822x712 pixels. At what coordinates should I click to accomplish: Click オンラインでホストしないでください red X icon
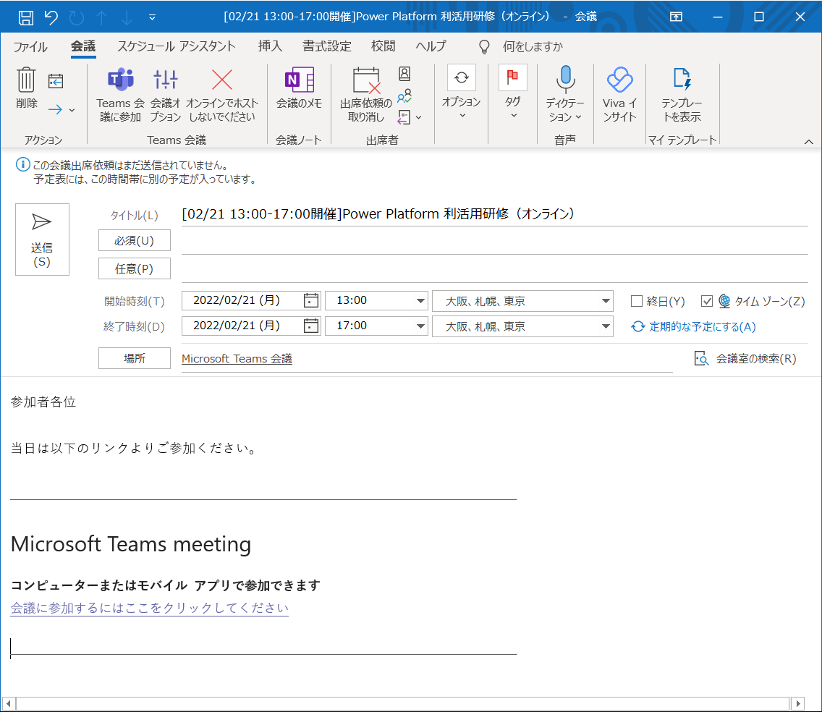tap(222, 80)
